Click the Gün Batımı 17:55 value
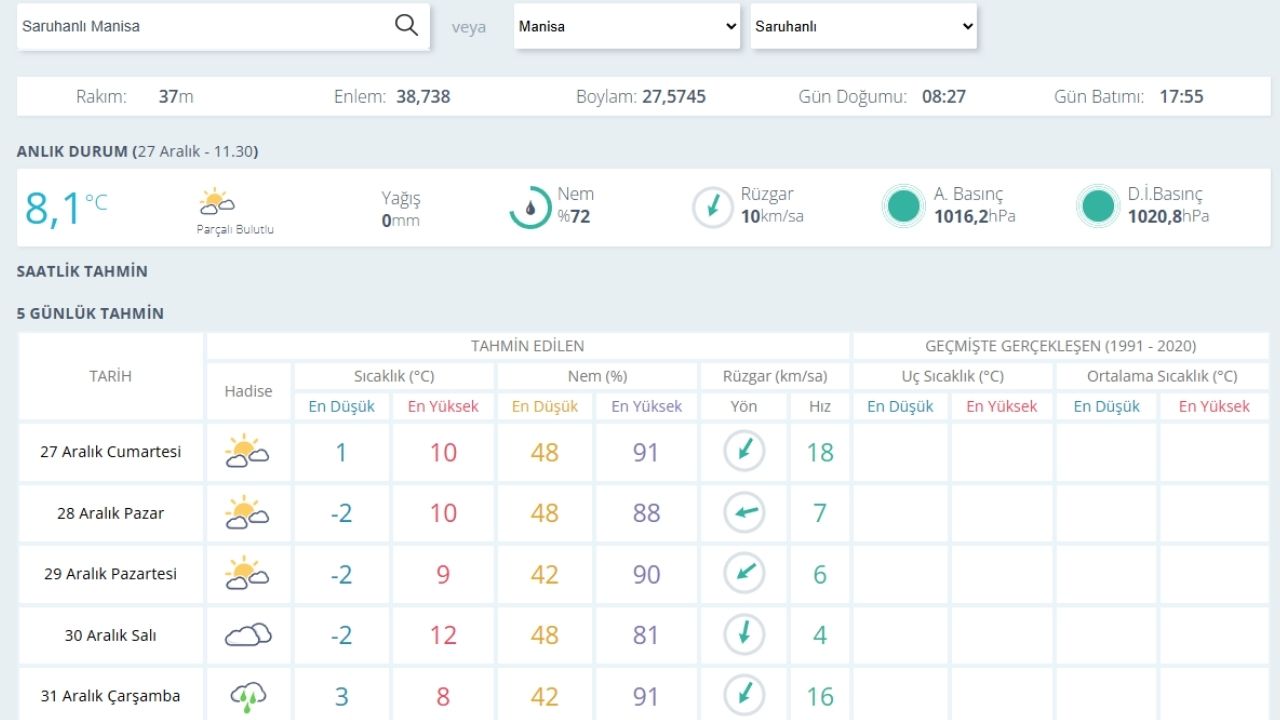Image resolution: width=1280 pixels, height=720 pixels. tap(1181, 97)
